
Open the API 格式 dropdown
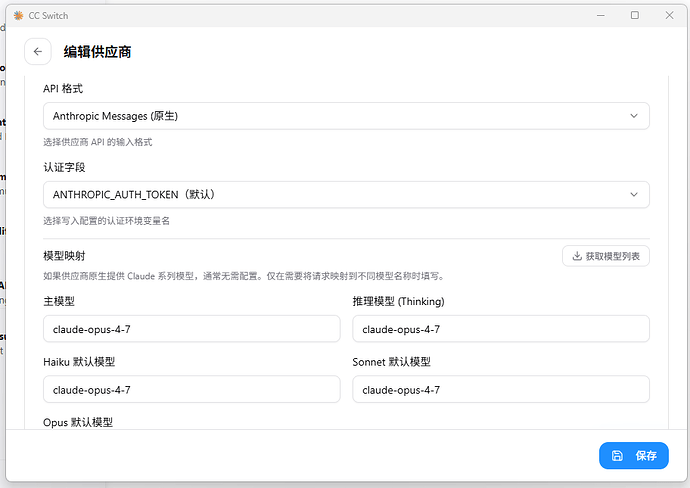pyautogui.click(x=346, y=116)
